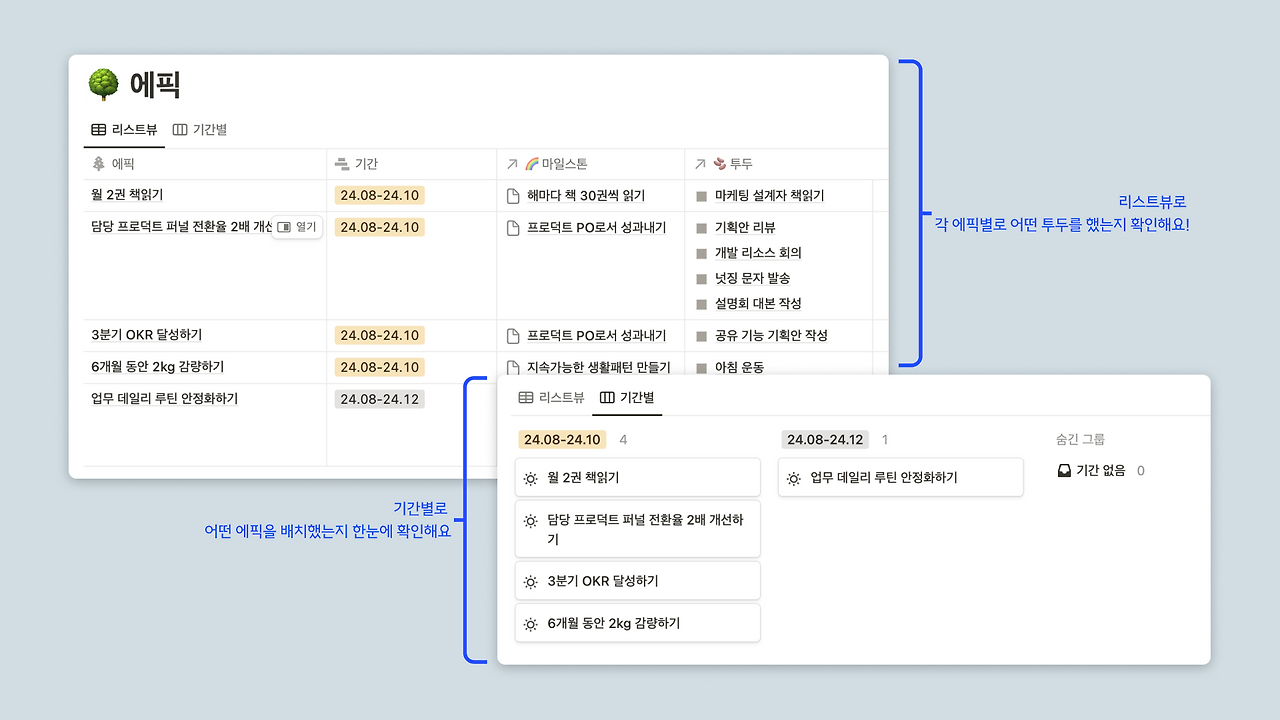Click the sun icon beside 3분기 OKR 달성하기 card
The image size is (1280, 720).
[x=530, y=580]
